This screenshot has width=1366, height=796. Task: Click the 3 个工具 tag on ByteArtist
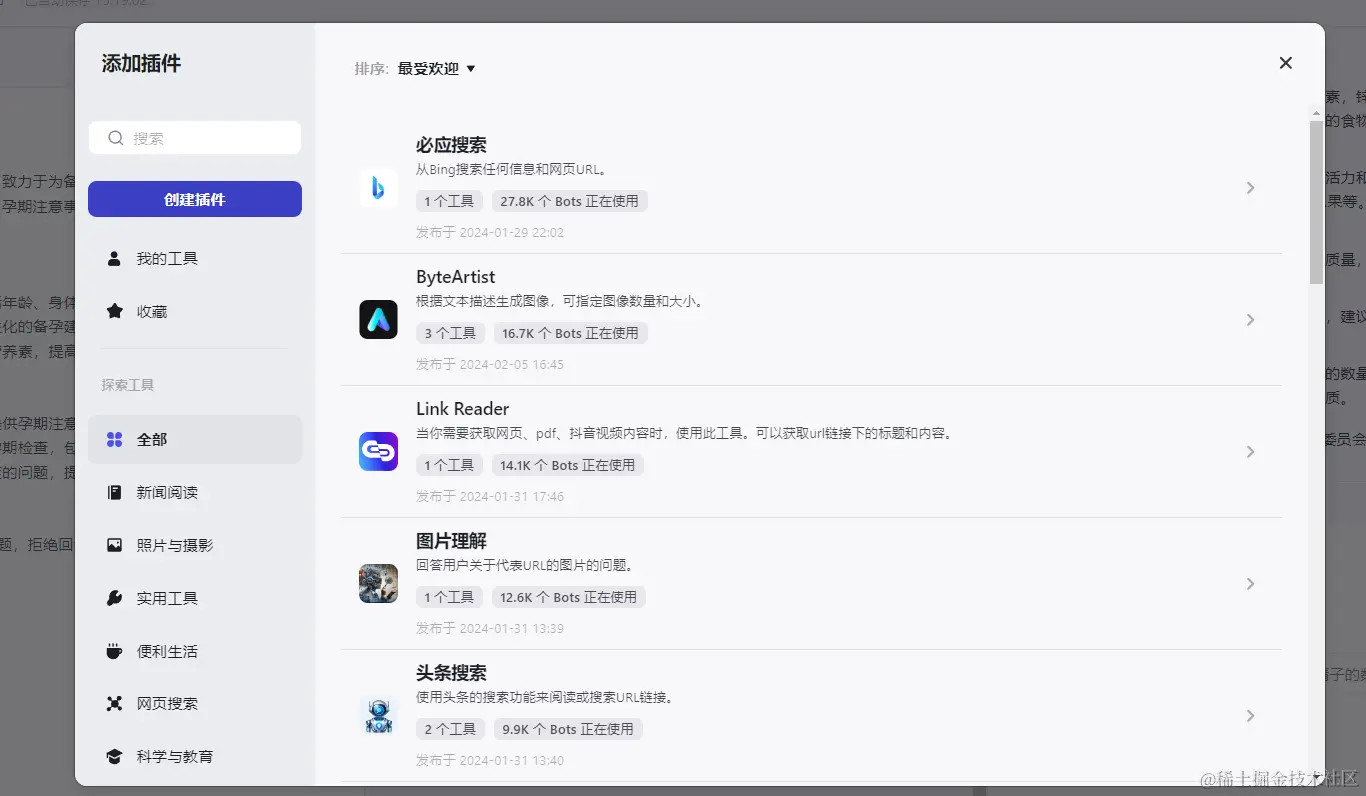point(450,333)
